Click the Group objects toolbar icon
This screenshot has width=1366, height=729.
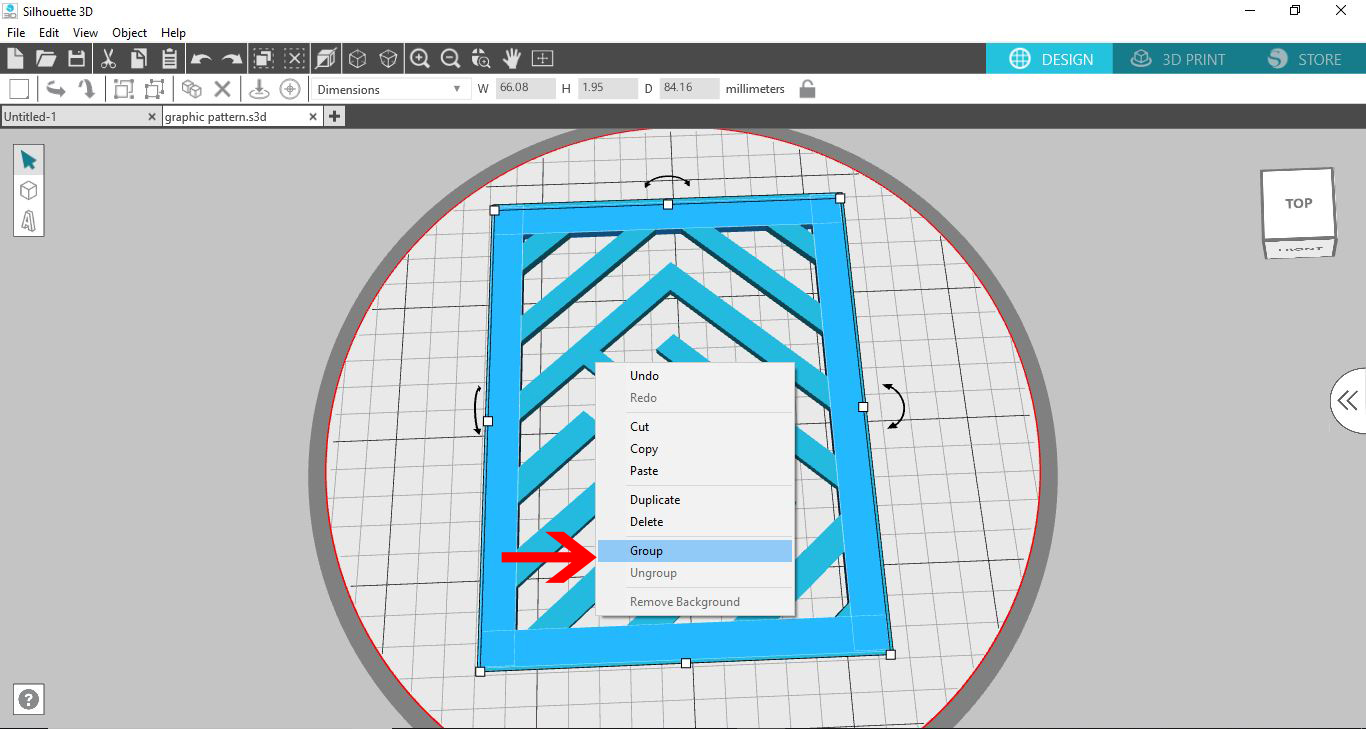click(123, 89)
